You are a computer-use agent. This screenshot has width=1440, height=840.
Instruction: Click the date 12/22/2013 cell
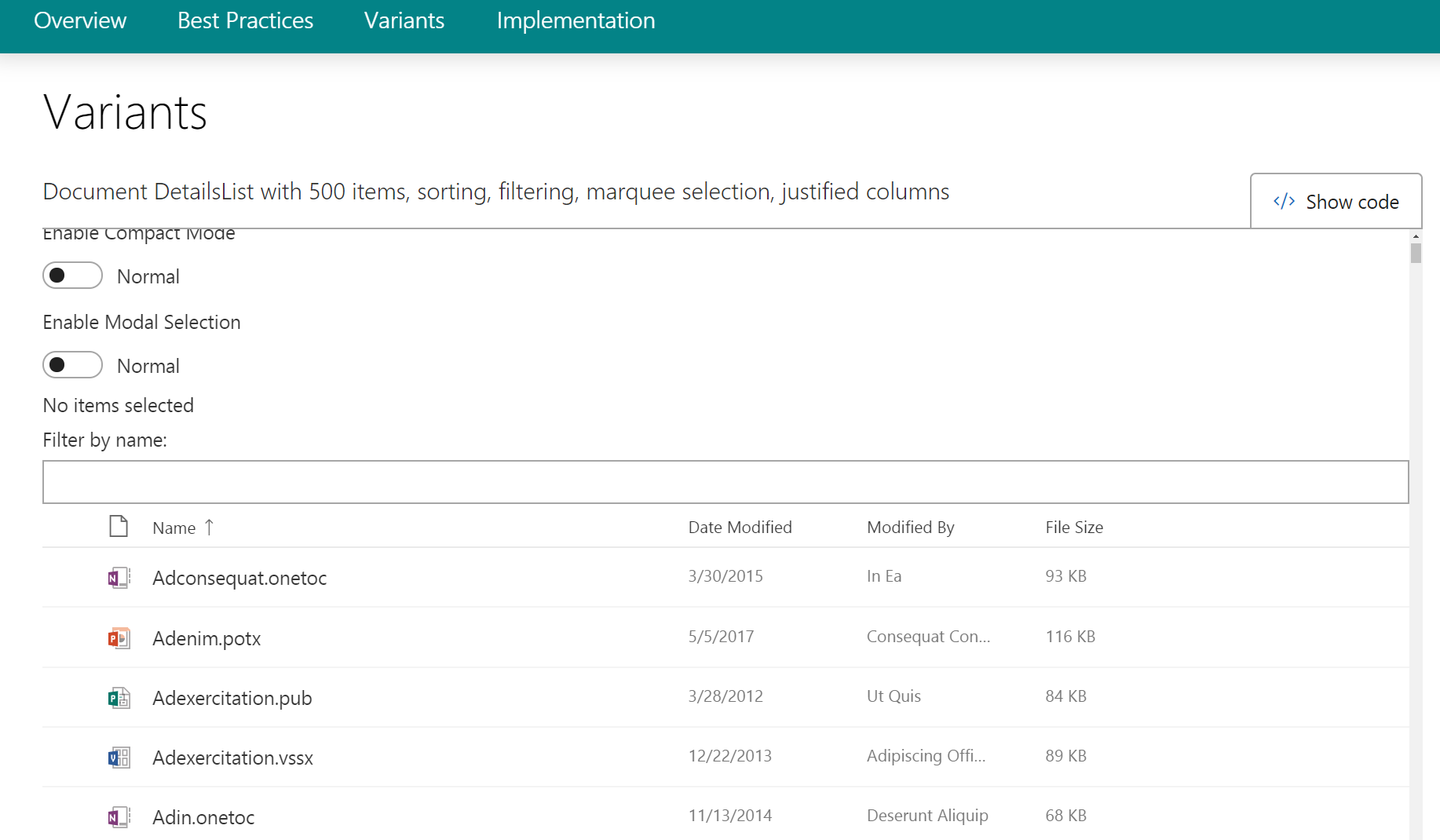(729, 755)
